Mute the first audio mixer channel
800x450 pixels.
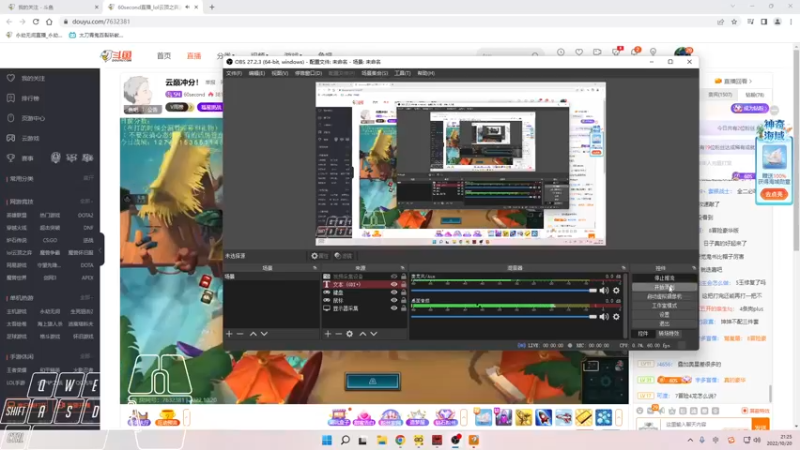pos(604,290)
